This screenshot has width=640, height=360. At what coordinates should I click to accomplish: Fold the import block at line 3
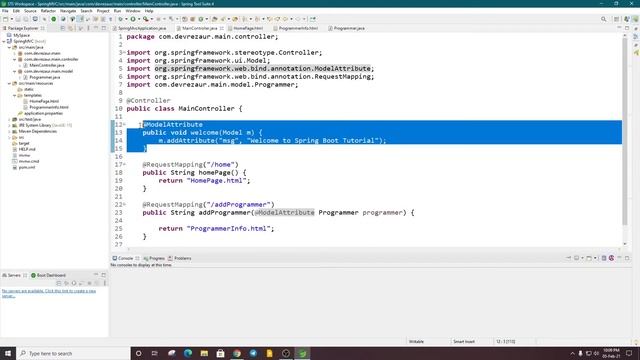tap(124, 52)
